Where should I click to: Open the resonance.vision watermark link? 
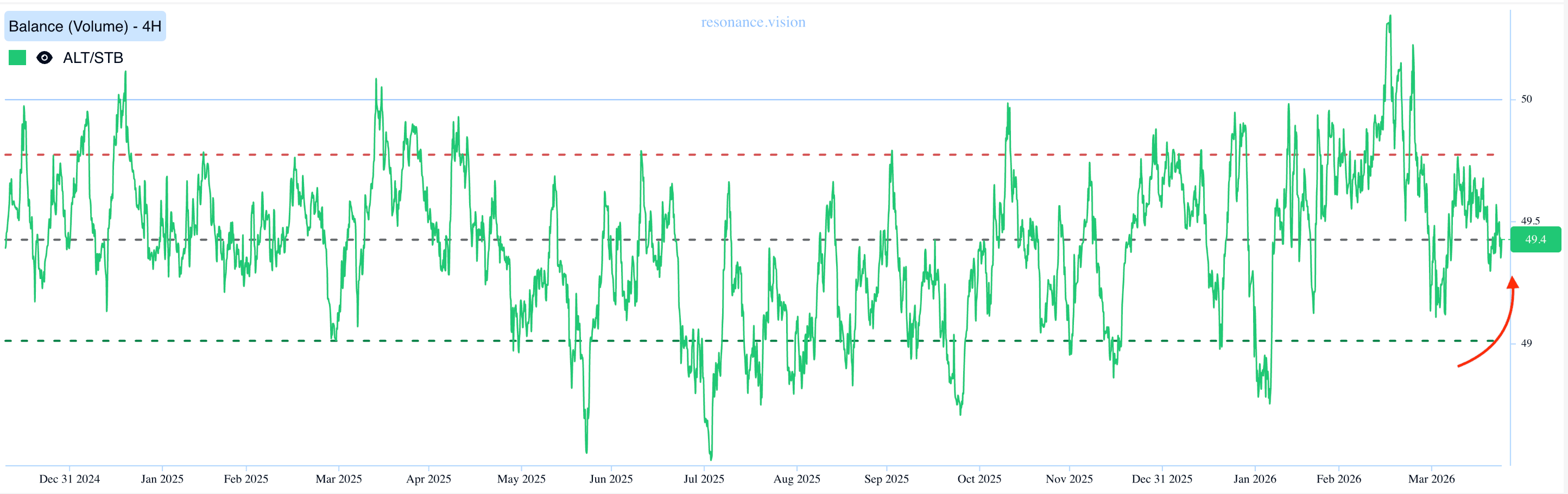[753, 22]
